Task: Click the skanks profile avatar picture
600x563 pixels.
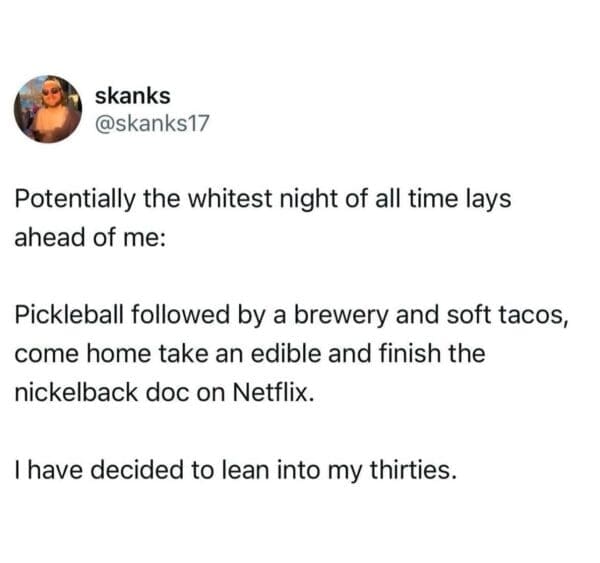Action: [48, 109]
